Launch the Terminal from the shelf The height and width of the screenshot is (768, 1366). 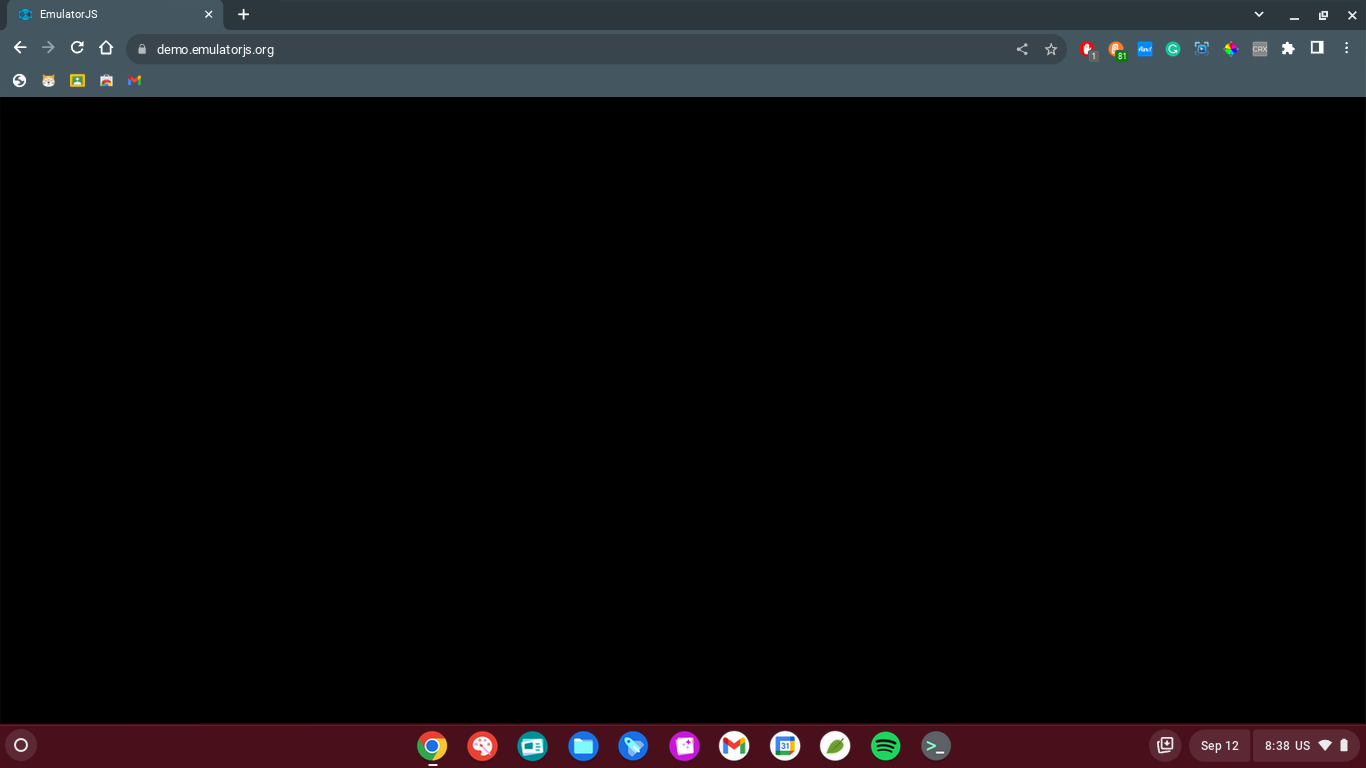935,745
